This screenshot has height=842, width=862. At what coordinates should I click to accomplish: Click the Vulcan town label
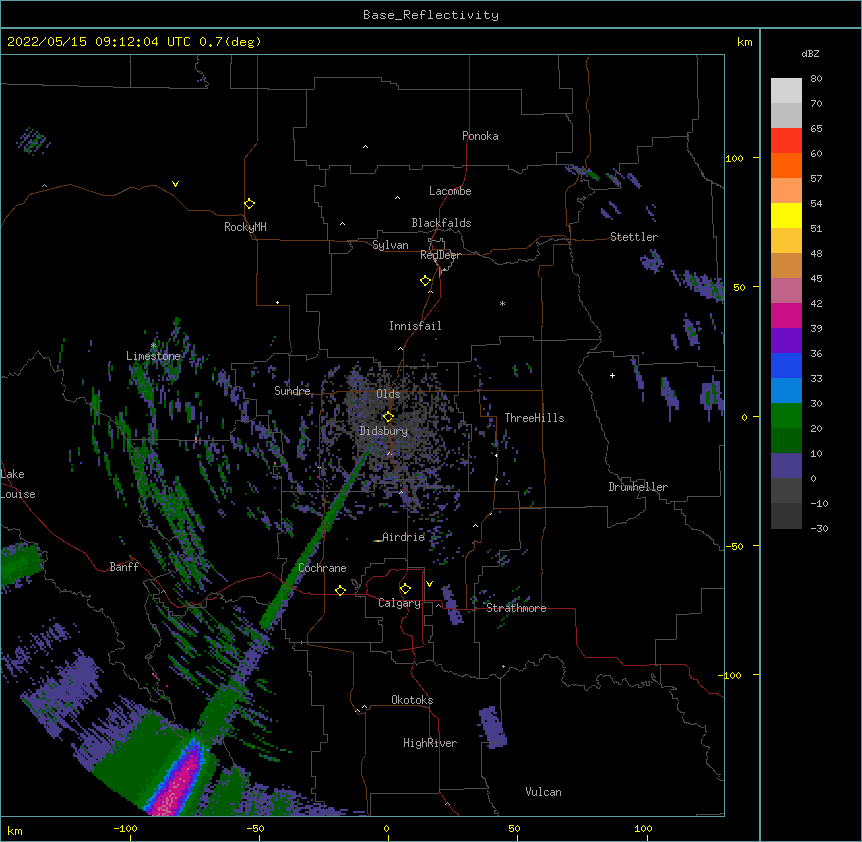click(543, 792)
